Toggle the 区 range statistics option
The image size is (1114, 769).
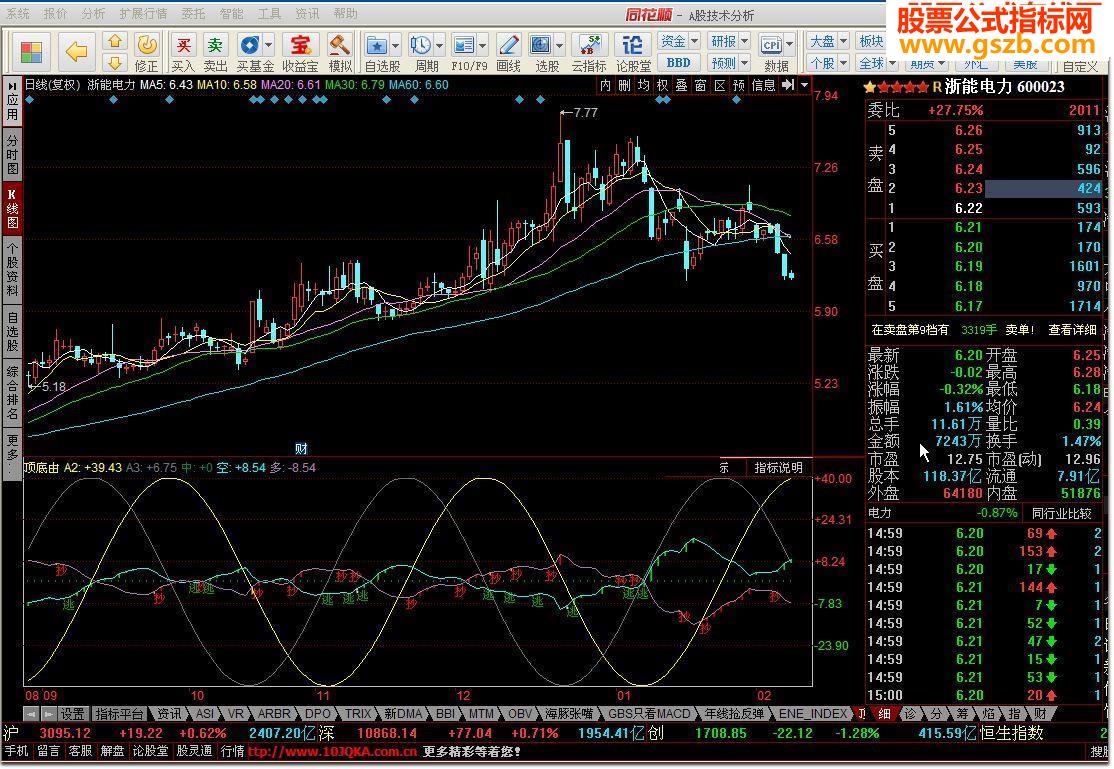click(x=720, y=85)
